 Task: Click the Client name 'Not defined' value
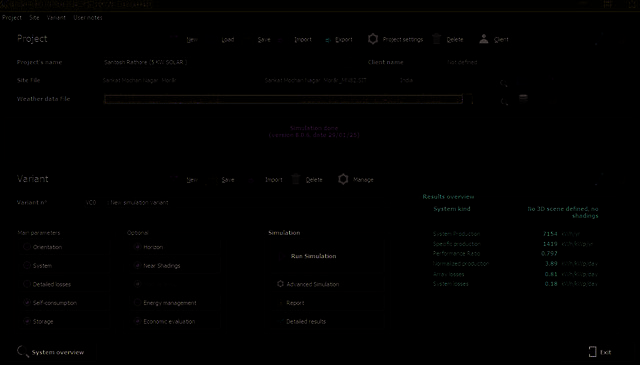point(462,62)
